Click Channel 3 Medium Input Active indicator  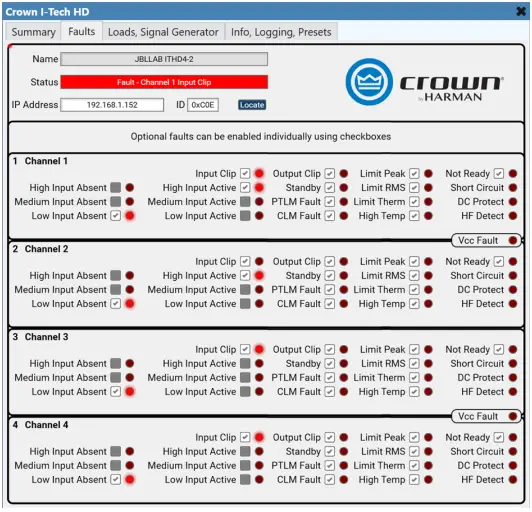(259, 378)
